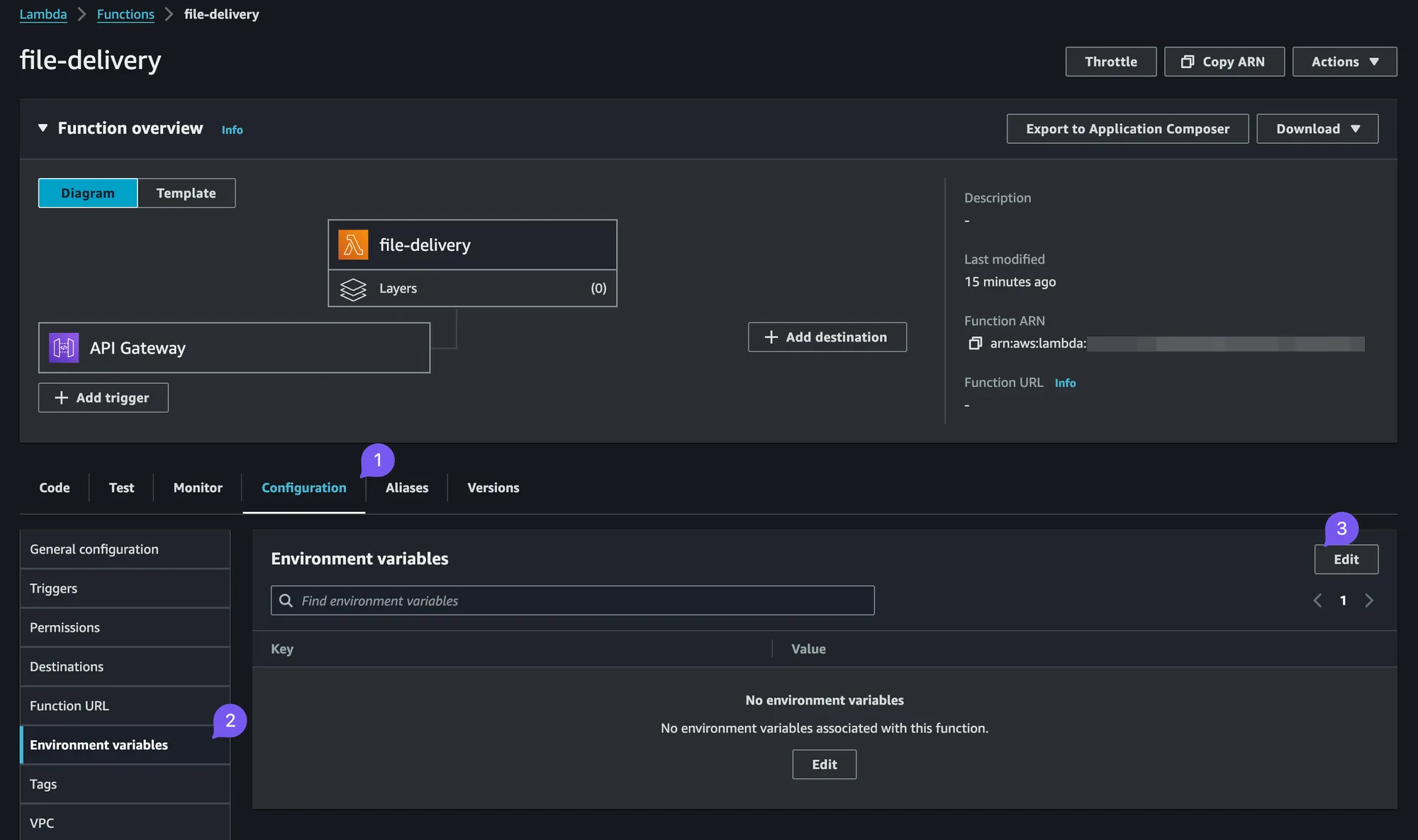Open the Download dropdown

click(1317, 129)
